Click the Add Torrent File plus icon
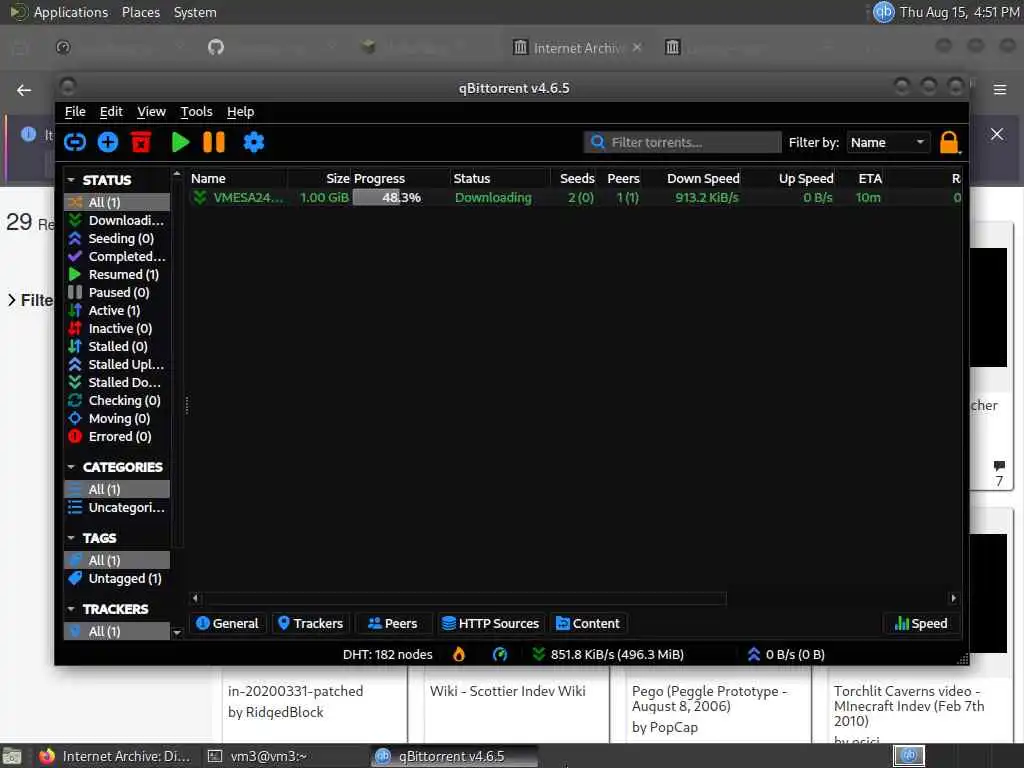This screenshot has height=768, width=1024. coord(108,142)
